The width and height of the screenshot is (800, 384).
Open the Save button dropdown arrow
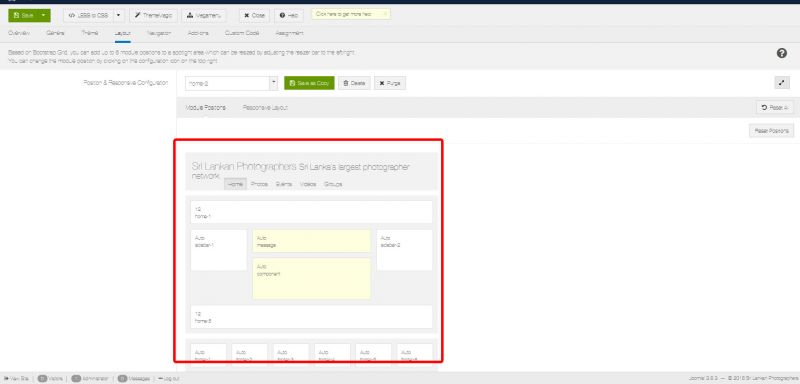click(x=44, y=15)
